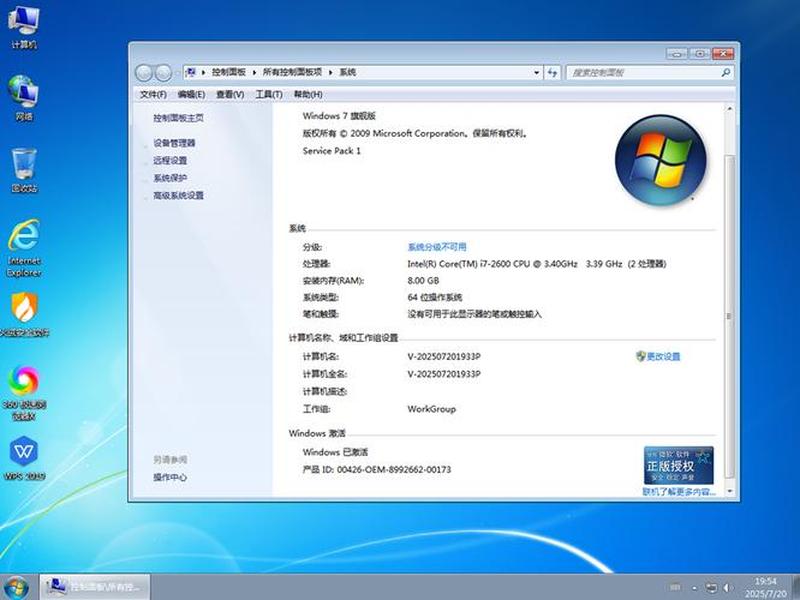Screen dimensions: 800x600
Task: Launch WPS 2019 desktop icon
Action: (x=24, y=458)
